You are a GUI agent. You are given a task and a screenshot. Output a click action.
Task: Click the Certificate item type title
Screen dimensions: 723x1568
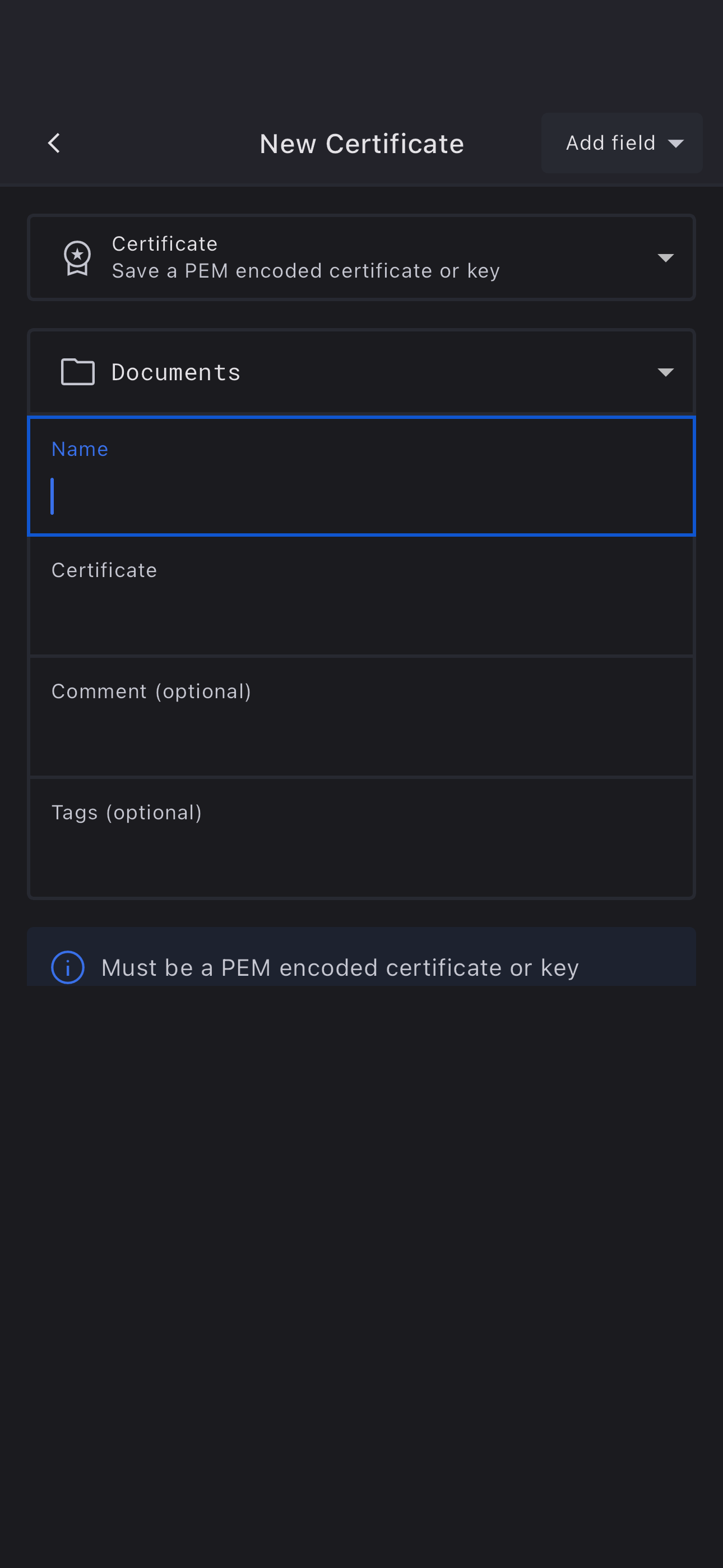click(x=165, y=243)
